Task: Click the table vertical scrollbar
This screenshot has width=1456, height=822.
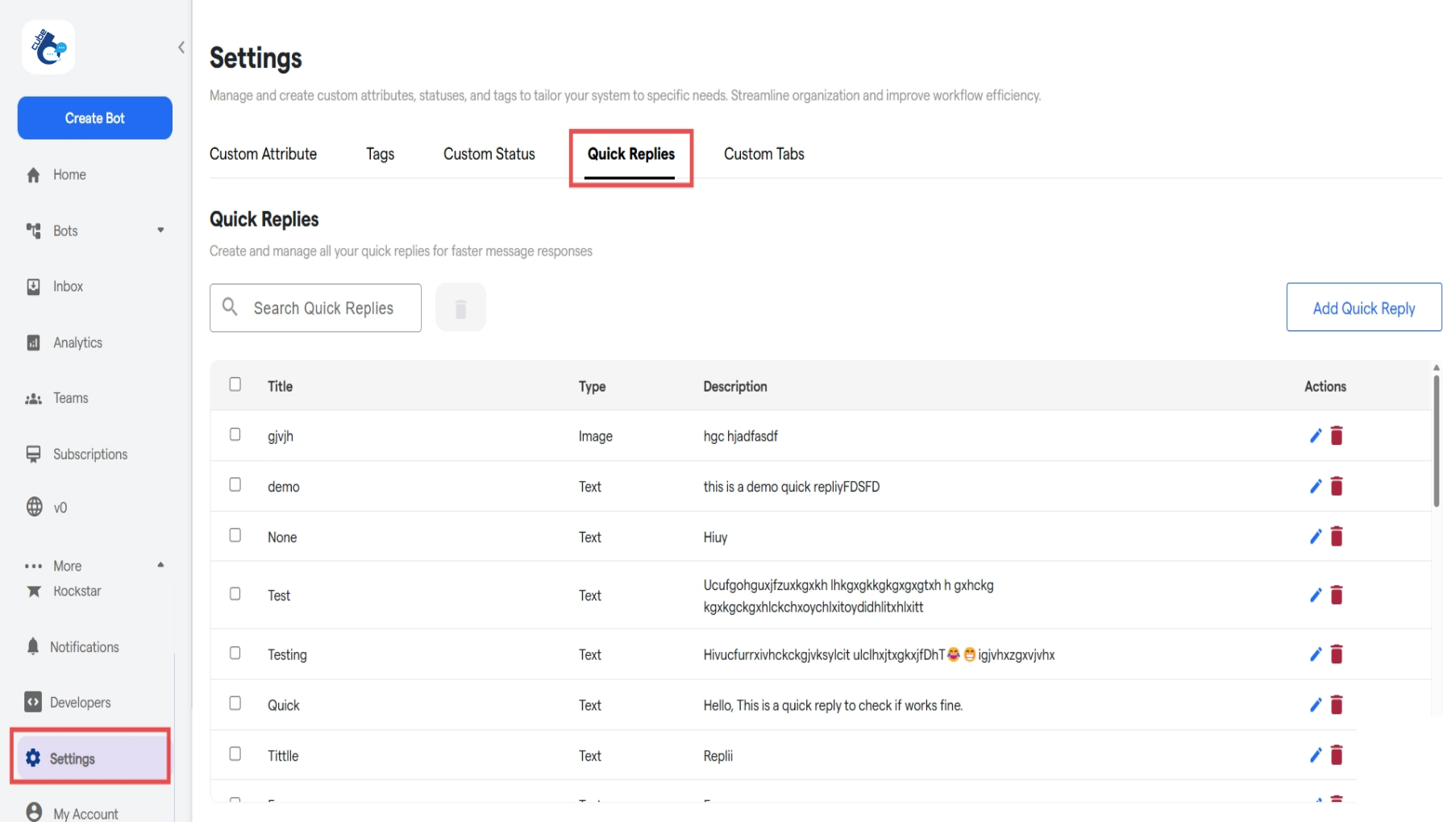Action: (x=1436, y=441)
